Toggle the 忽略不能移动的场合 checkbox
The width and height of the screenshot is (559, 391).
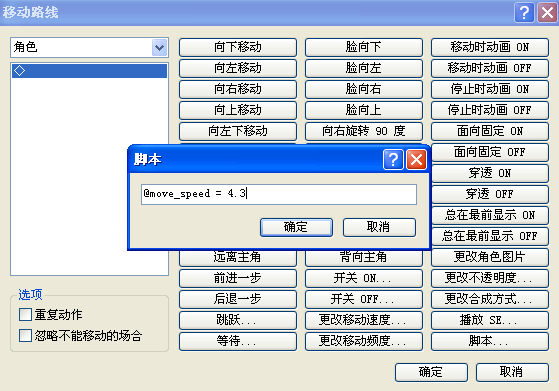[x=25, y=335]
